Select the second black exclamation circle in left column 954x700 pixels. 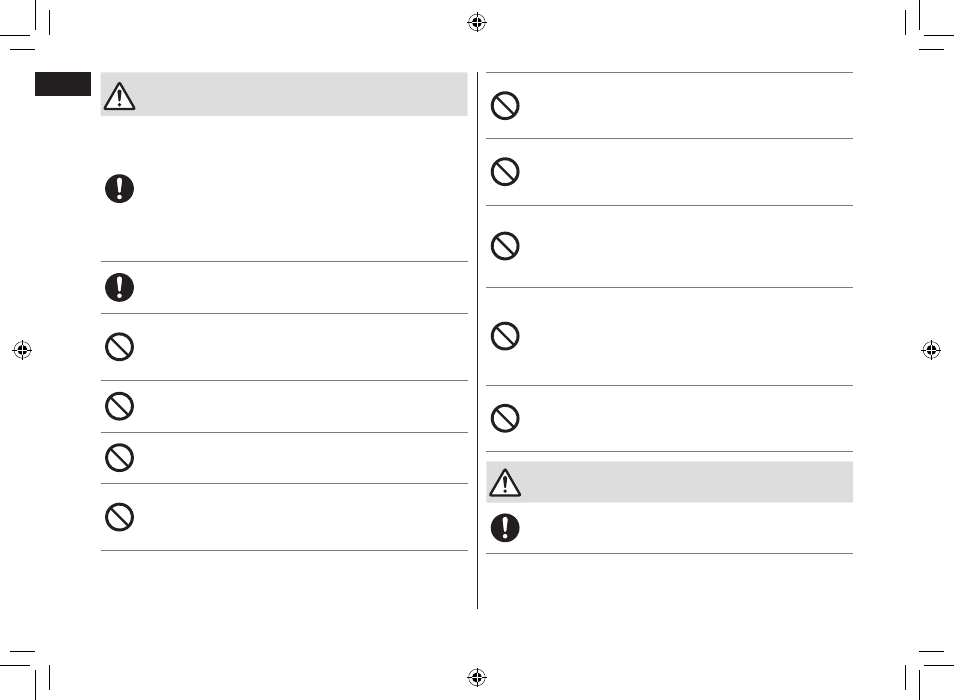[119, 287]
